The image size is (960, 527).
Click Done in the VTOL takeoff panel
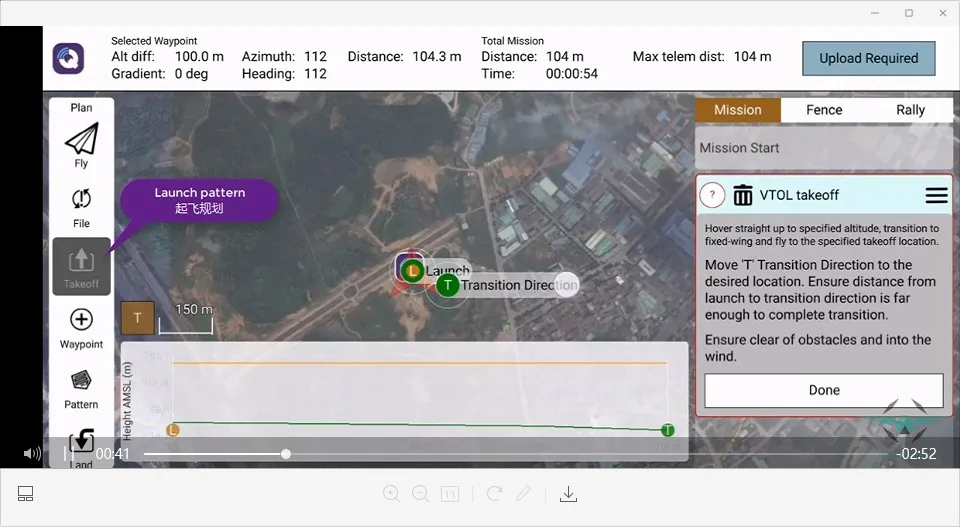(x=824, y=390)
